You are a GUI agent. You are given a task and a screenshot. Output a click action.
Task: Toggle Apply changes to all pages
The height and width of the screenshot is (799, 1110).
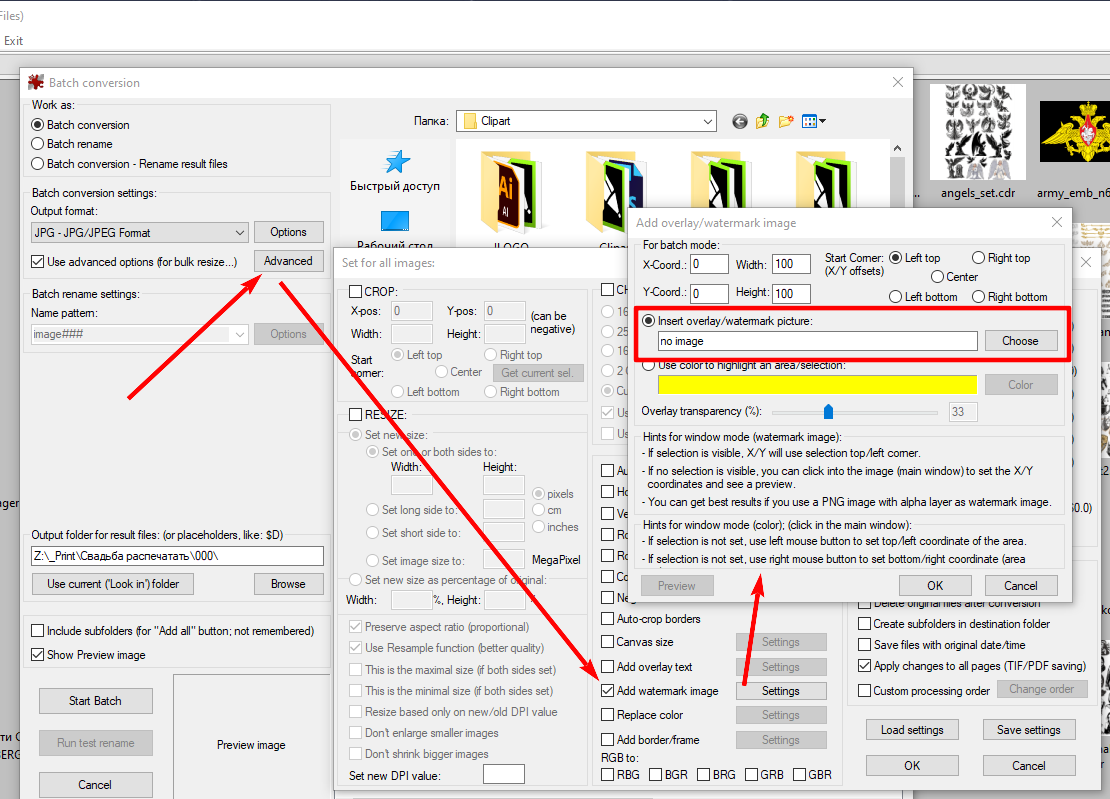[864, 666]
